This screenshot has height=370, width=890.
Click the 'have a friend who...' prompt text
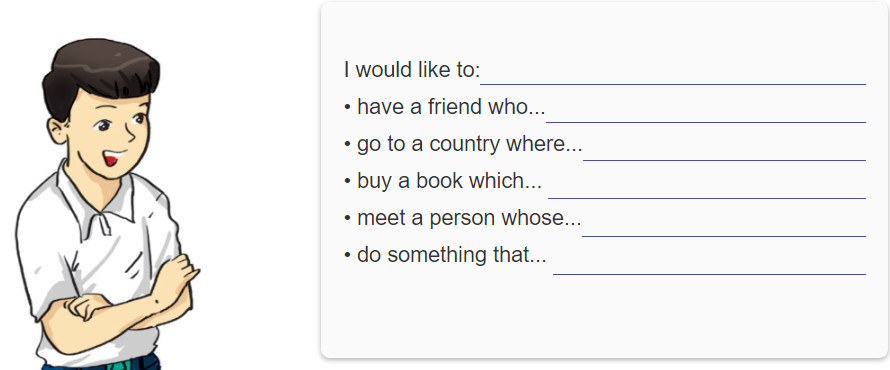click(x=451, y=107)
